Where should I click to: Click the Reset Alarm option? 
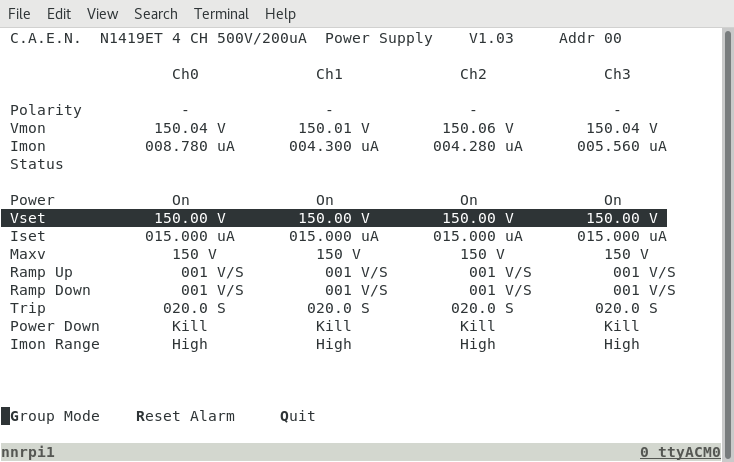(185, 416)
